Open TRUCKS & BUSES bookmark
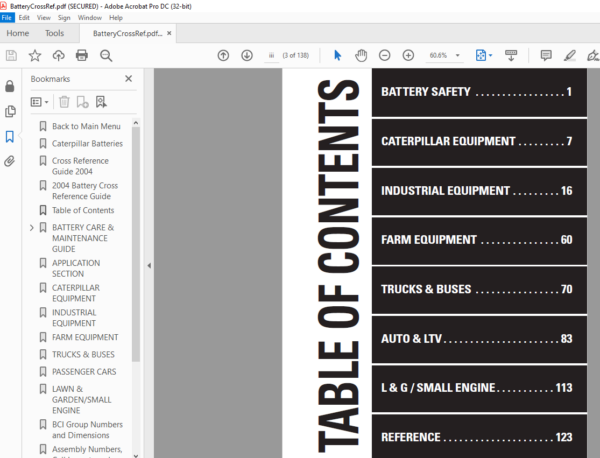The image size is (600, 458). click(83, 354)
